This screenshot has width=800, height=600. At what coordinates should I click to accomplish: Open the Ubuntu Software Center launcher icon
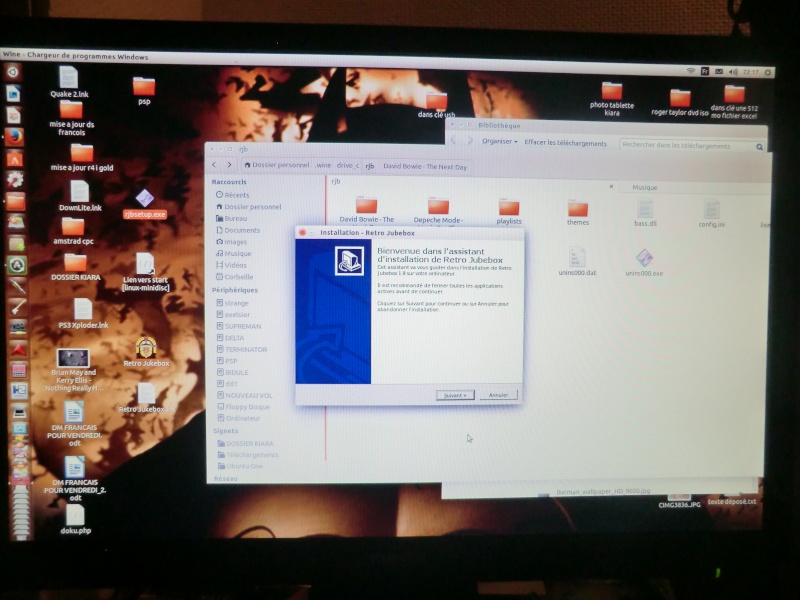click(15, 158)
